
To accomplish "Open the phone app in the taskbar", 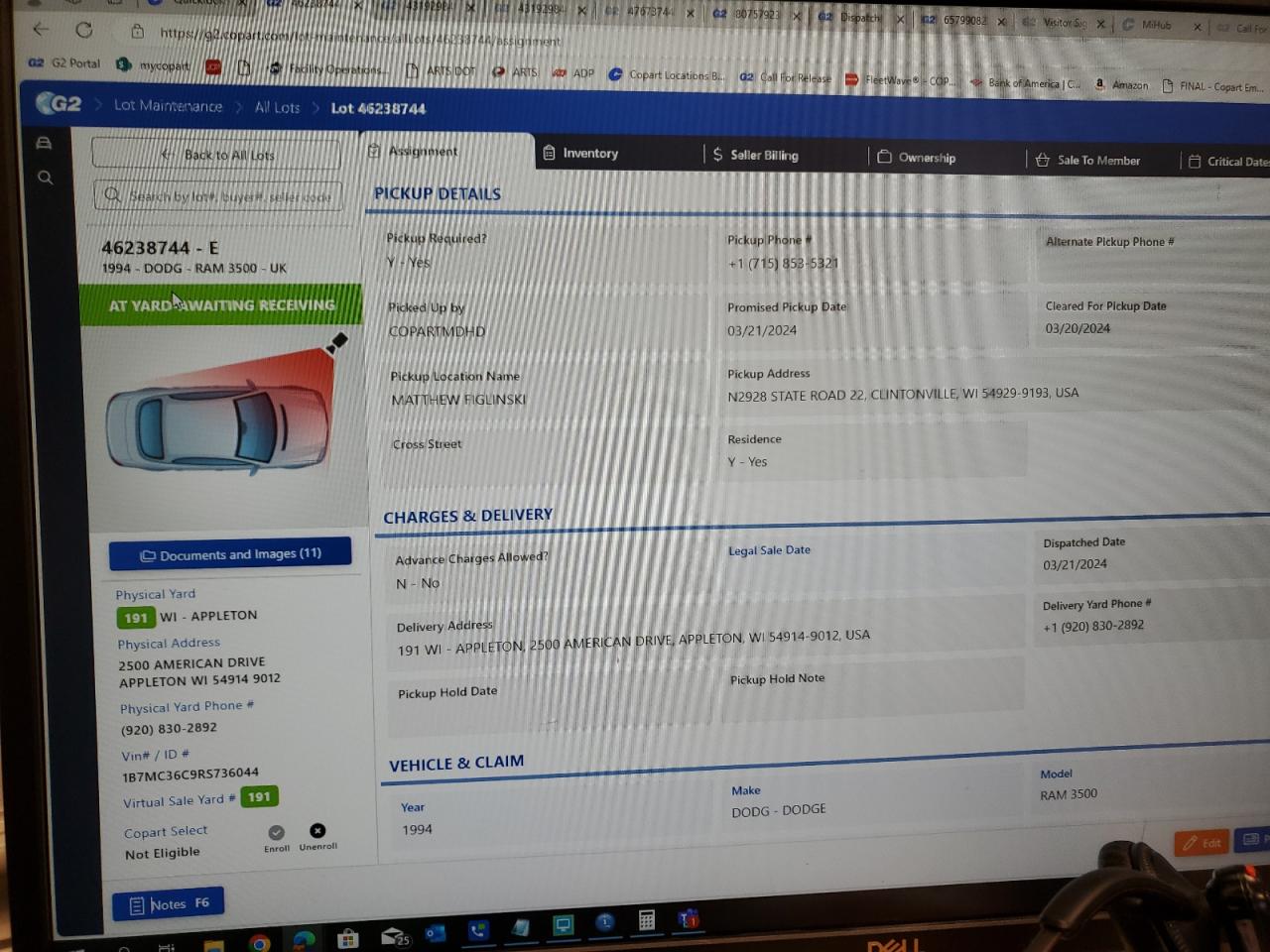I will coord(478,929).
